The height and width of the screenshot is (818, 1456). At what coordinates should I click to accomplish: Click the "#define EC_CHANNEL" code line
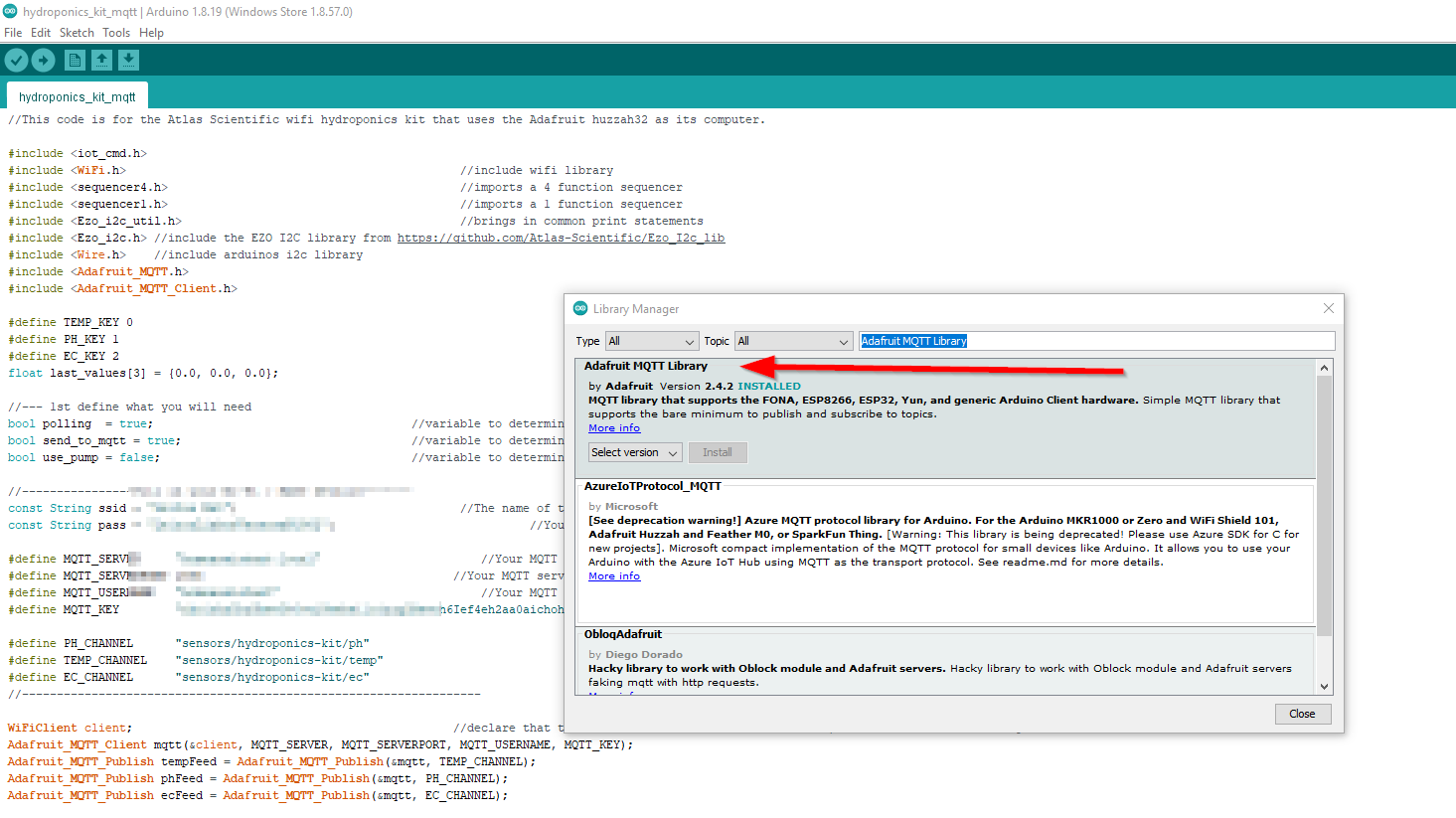[189, 677]
